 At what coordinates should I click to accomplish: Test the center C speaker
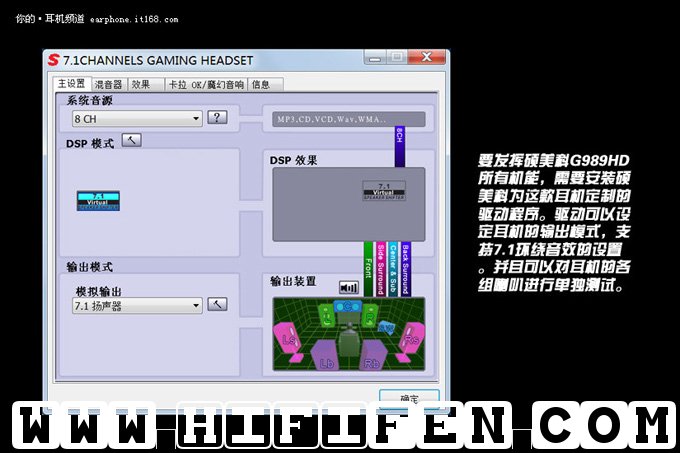pos(347,307)
